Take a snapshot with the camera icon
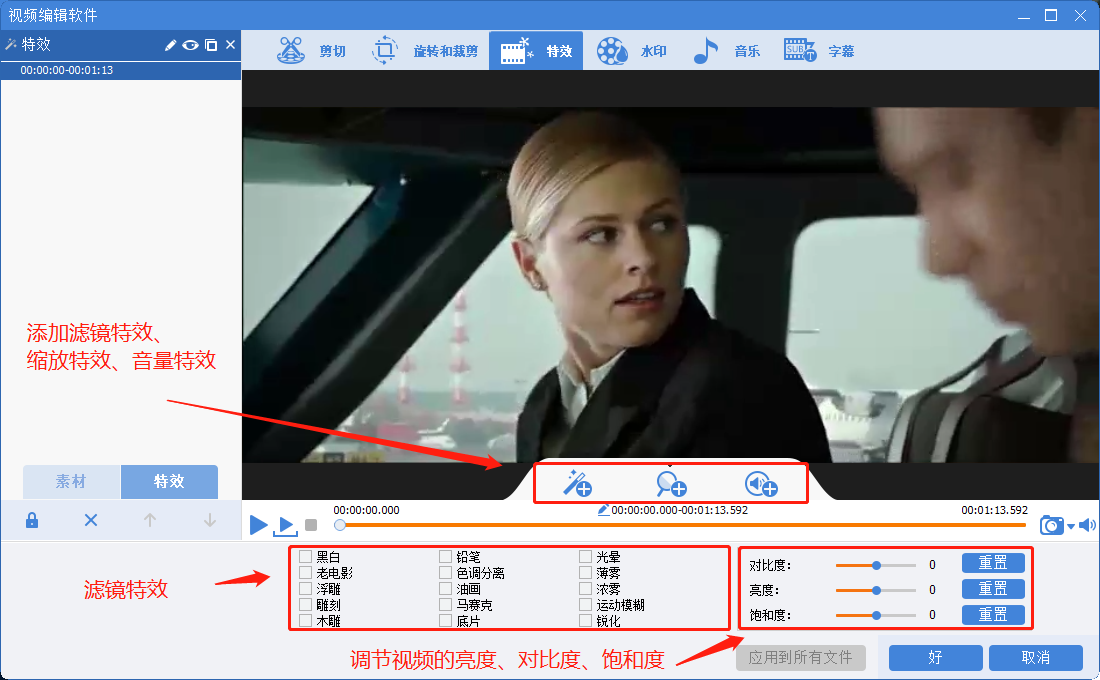Image resolution: width=1100 pixels, height=680 pixels. [x=1052, y=524]
